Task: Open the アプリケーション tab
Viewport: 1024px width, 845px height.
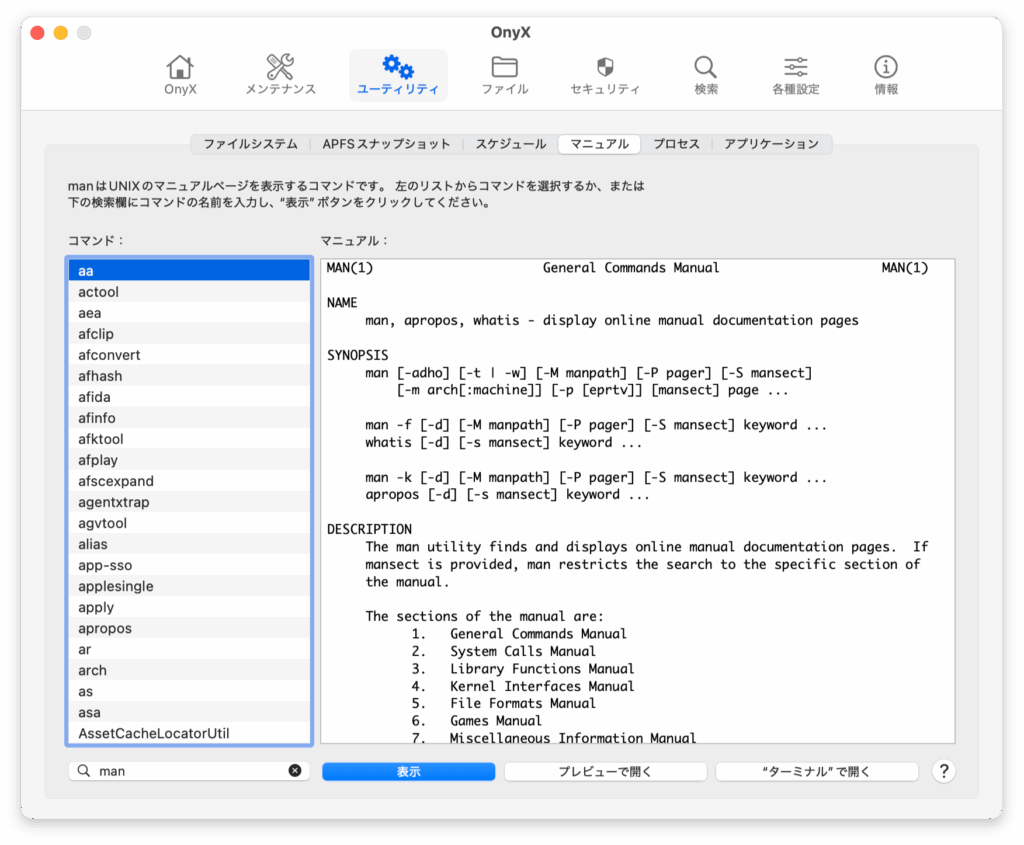Action: 771,144
